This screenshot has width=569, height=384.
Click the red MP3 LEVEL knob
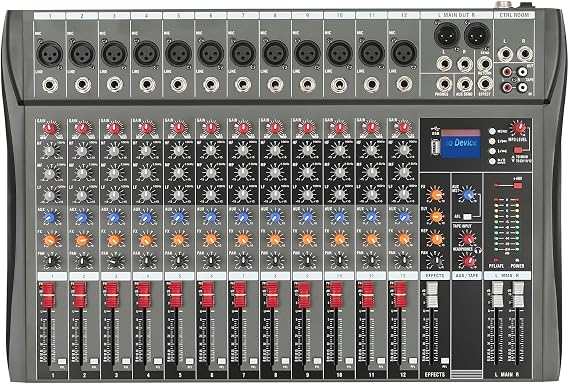pyautogui.click(x=519, y=128)
